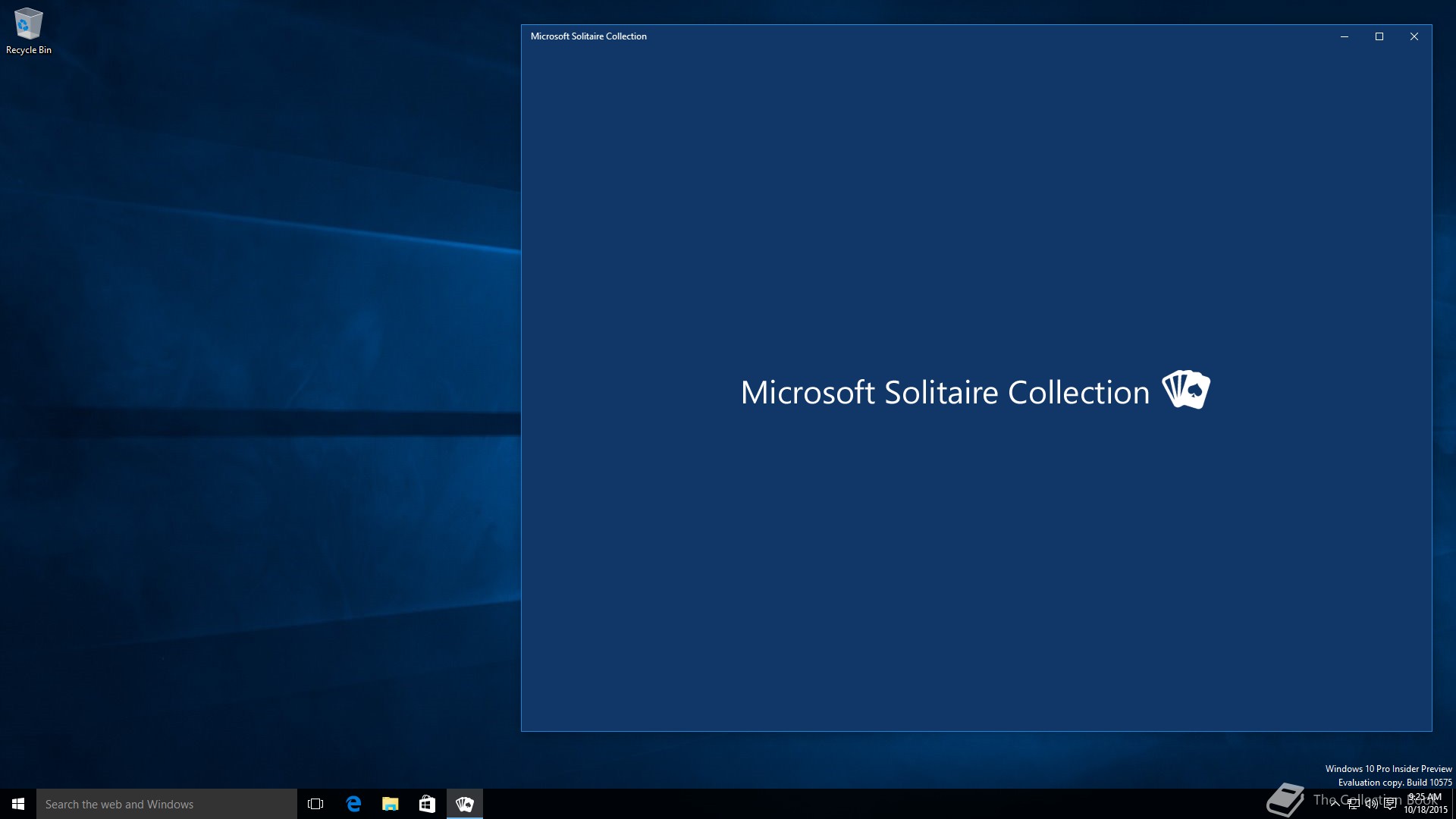Open the Action Center notifications icon
This screenshot has height=819, width=1456.
[x=1390, y=804]
